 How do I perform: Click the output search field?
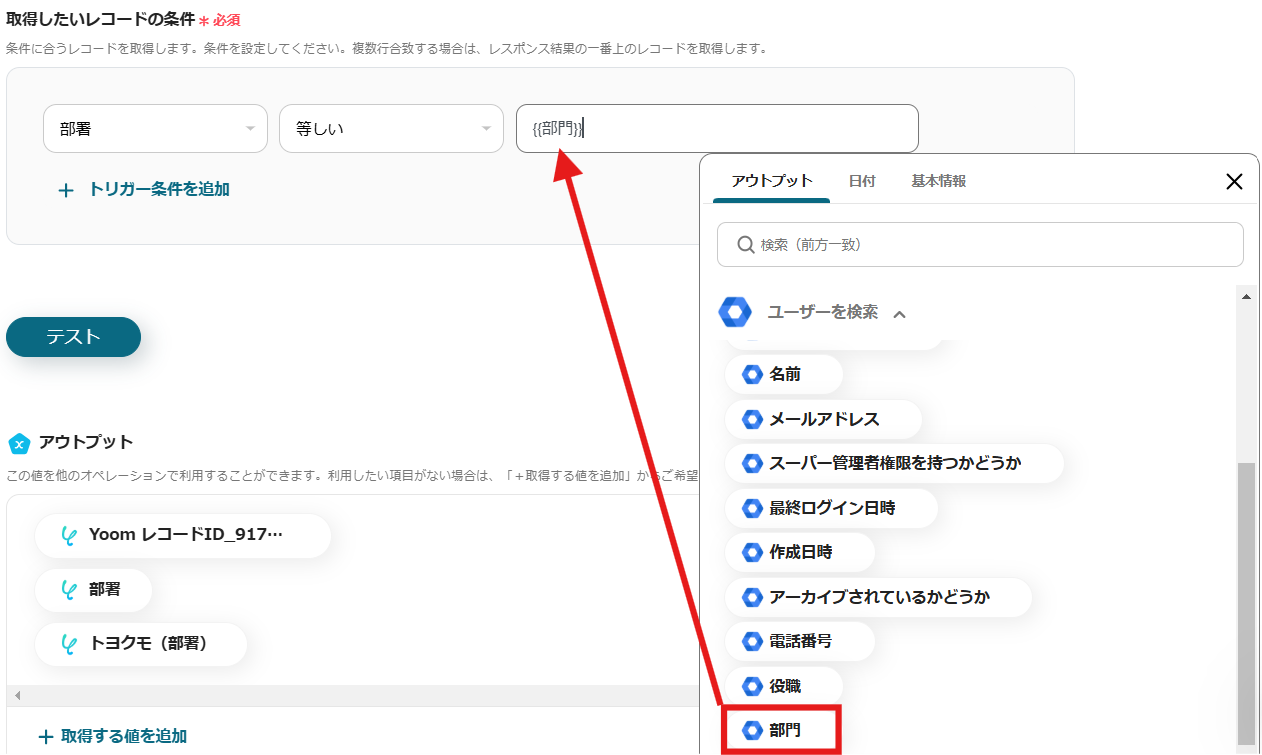980,244
